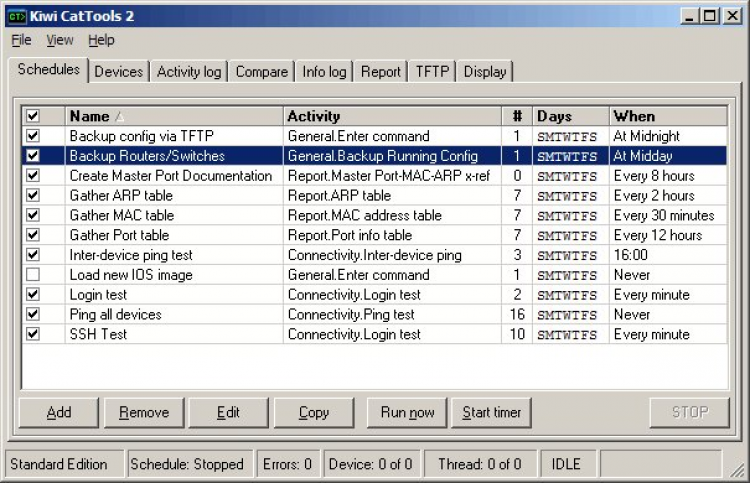The image size is (750, 483).
Task: Sort by the Activity column header
Action: click(x=392, y=116)
